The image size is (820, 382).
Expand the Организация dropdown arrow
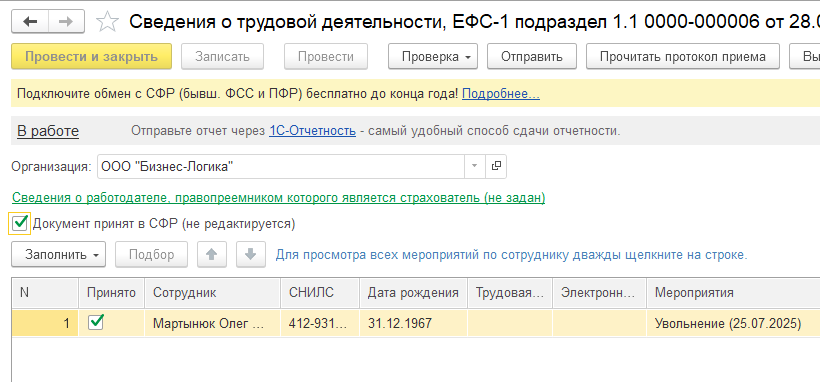pos(475,166)
